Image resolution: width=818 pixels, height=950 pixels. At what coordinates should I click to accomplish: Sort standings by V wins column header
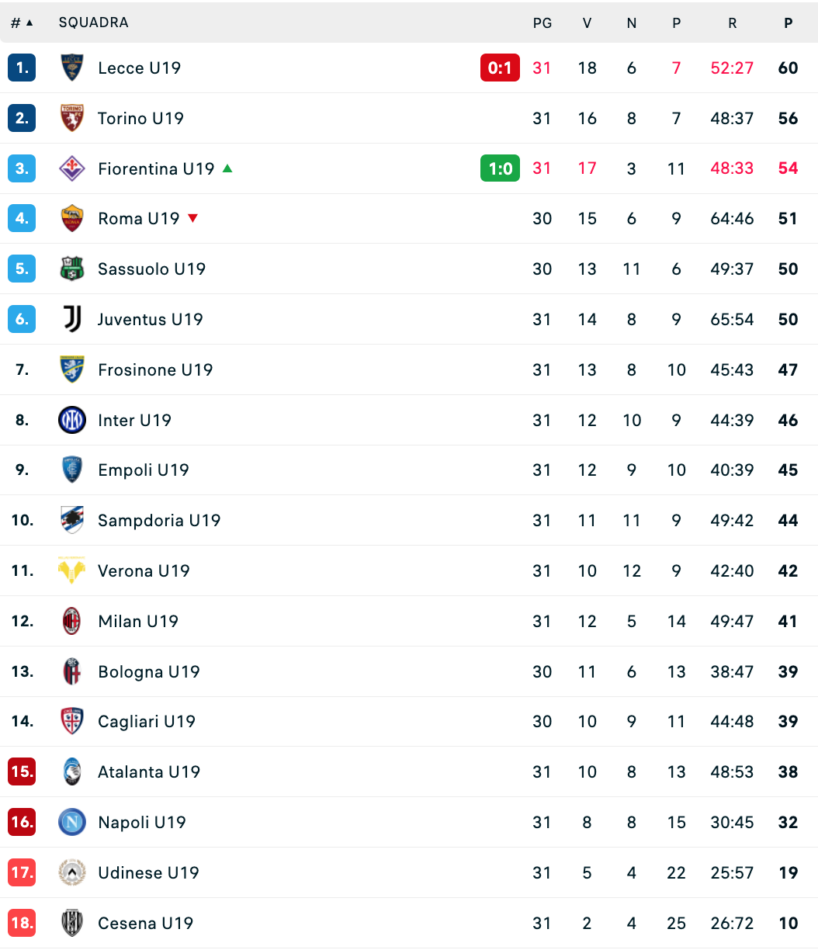tap(587, 22)
